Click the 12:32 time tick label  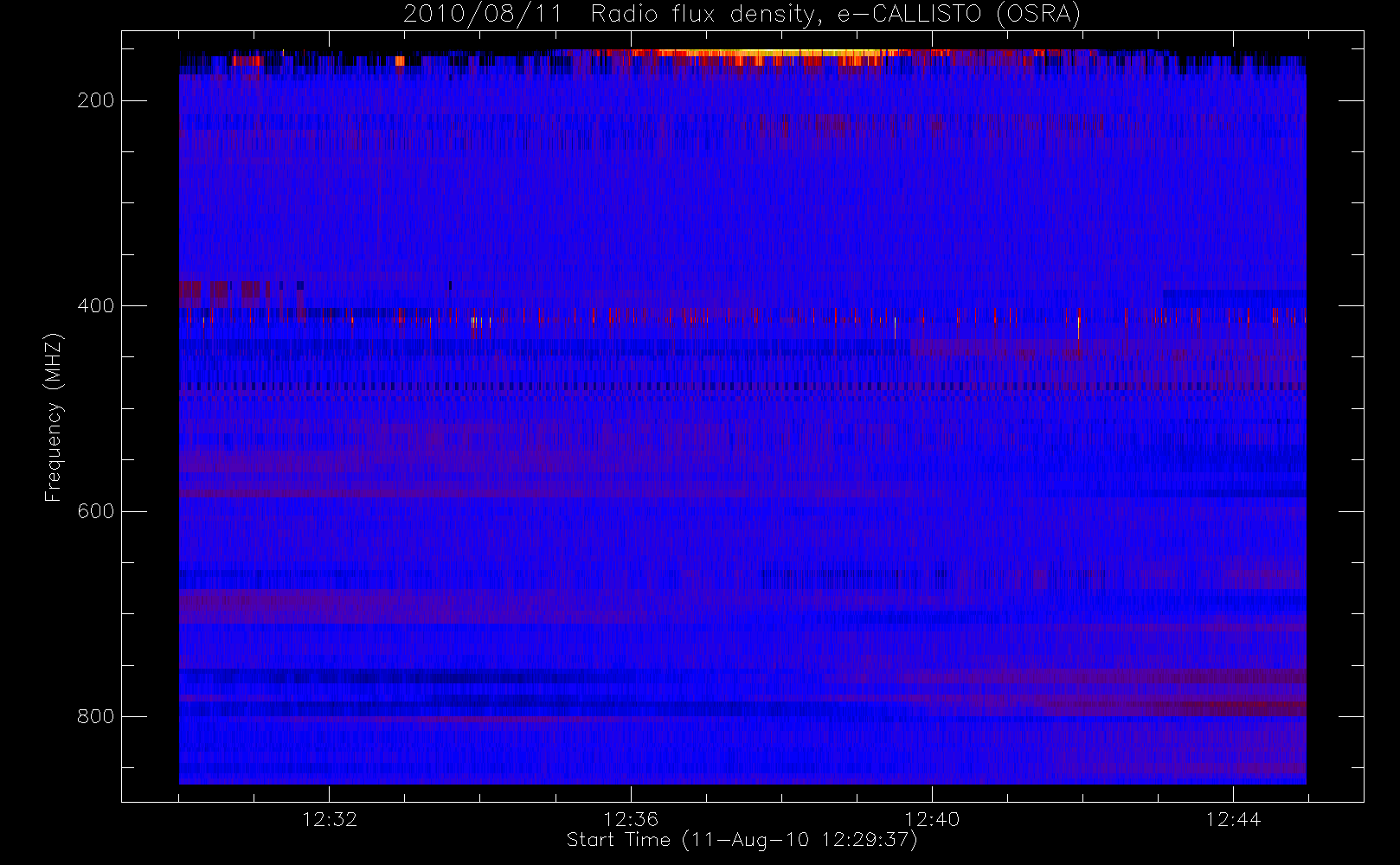click(330, 819)
